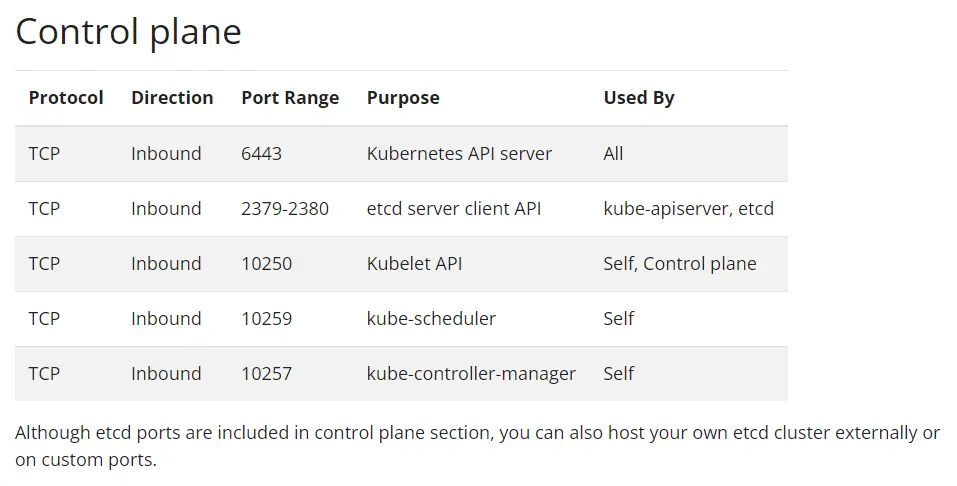Click port 10257 cell

(x=267, y=374)
